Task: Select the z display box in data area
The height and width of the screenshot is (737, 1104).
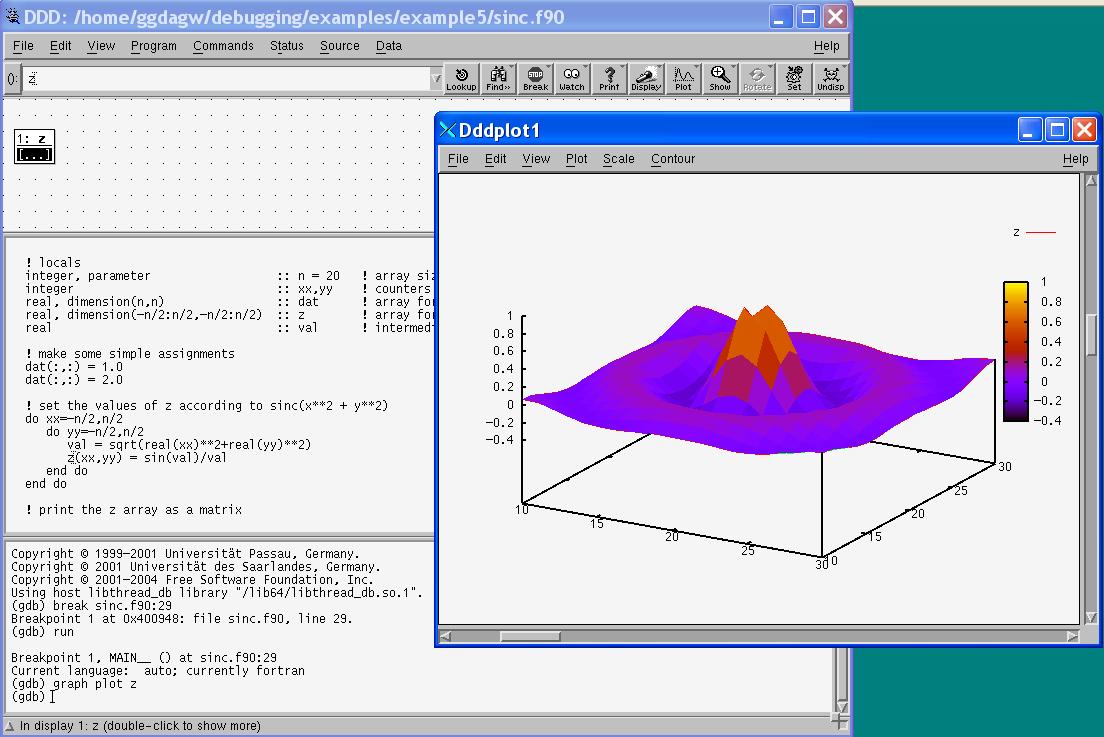Action: tap(35, 146)
